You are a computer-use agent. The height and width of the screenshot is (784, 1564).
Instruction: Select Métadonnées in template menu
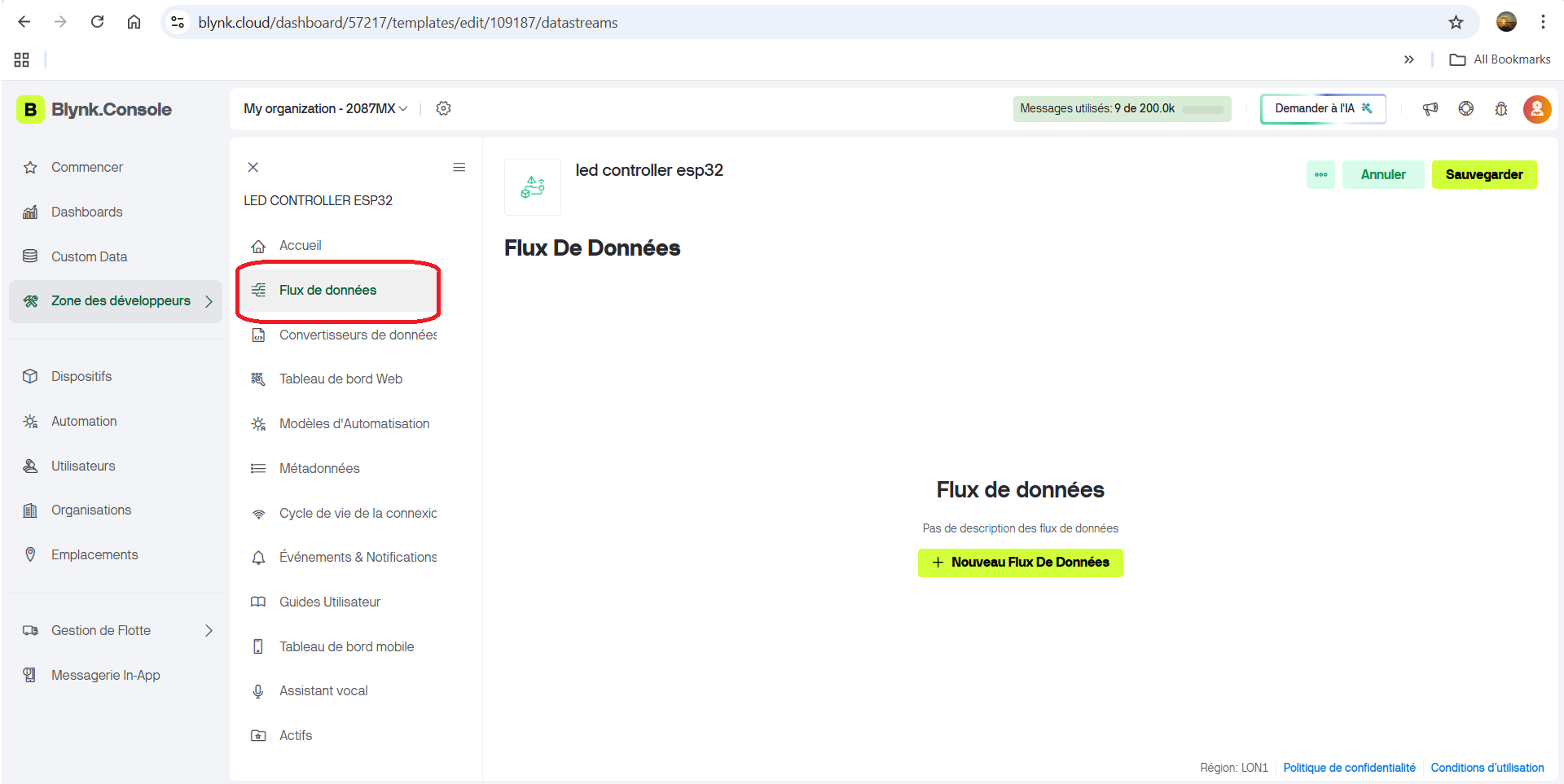click(x=319, y=468)
